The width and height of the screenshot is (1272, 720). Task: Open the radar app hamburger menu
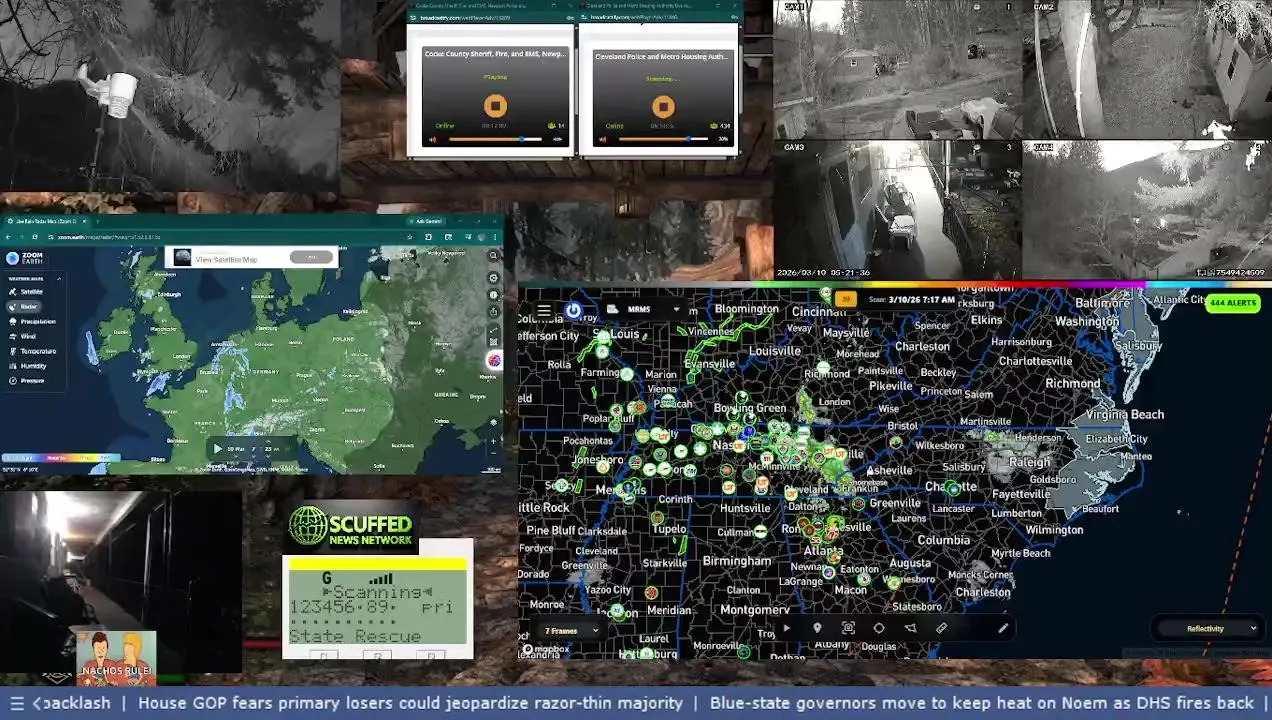(x=544, y=310)
